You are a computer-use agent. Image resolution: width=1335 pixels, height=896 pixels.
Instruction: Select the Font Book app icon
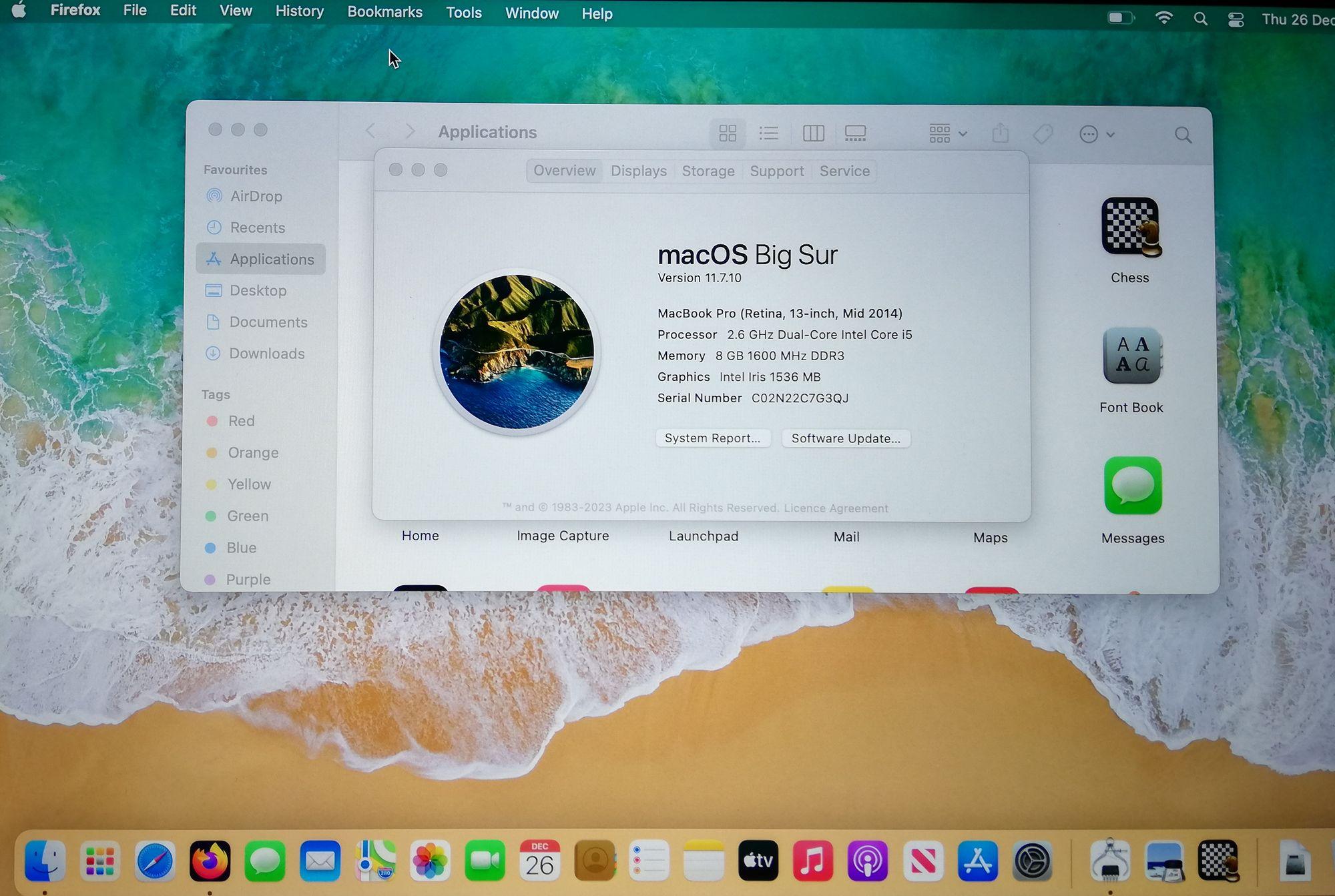point(1132,357)
